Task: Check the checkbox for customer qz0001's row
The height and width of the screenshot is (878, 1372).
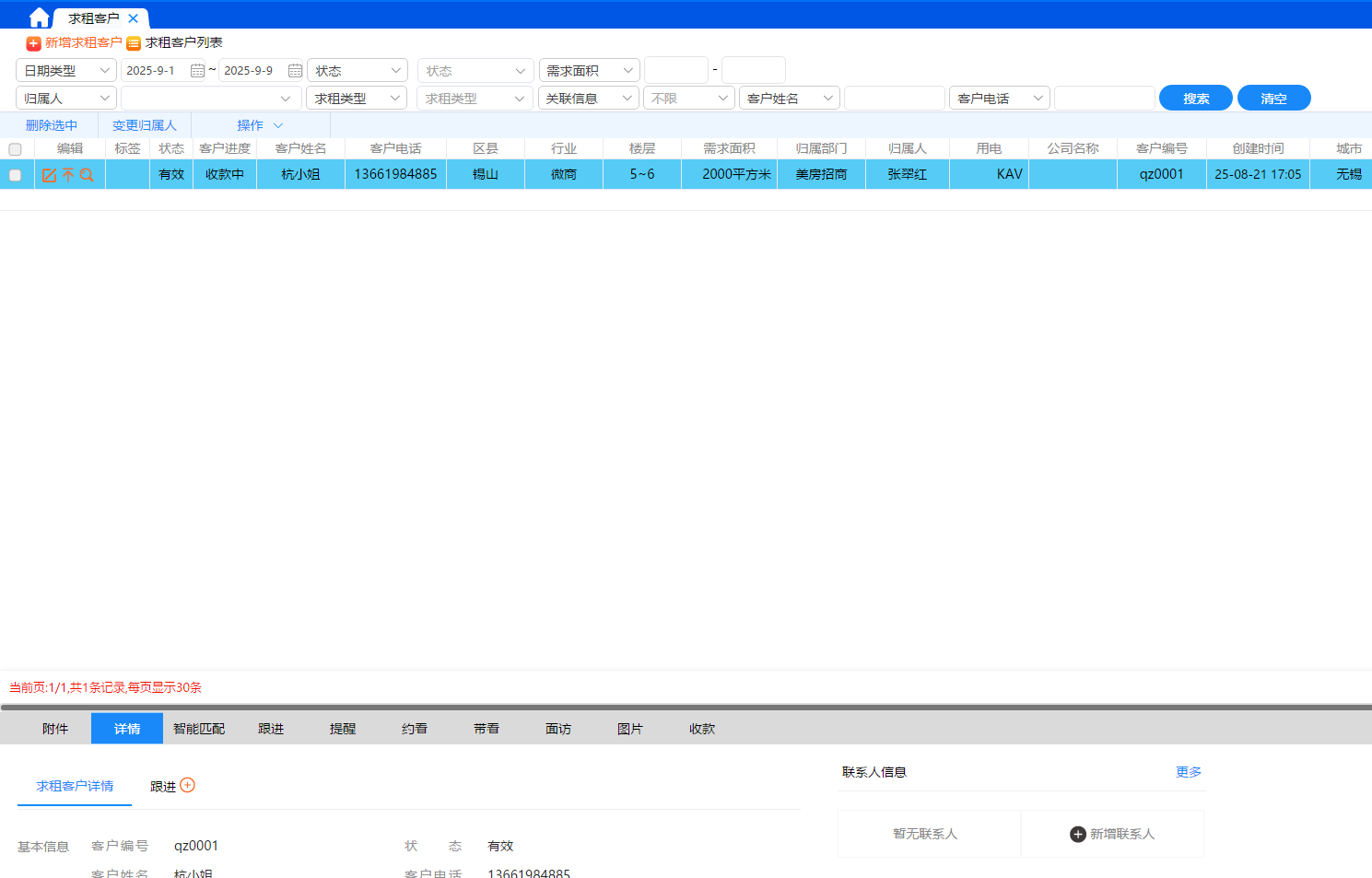Action: tap(15, 175)
